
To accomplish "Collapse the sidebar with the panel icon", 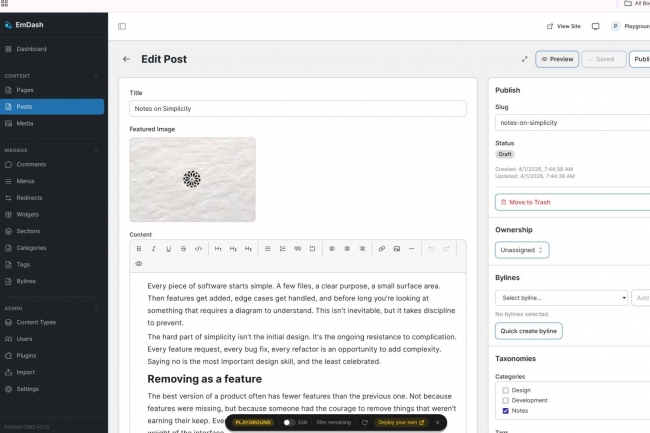I will pyautogui.click(x=122, y=26).
